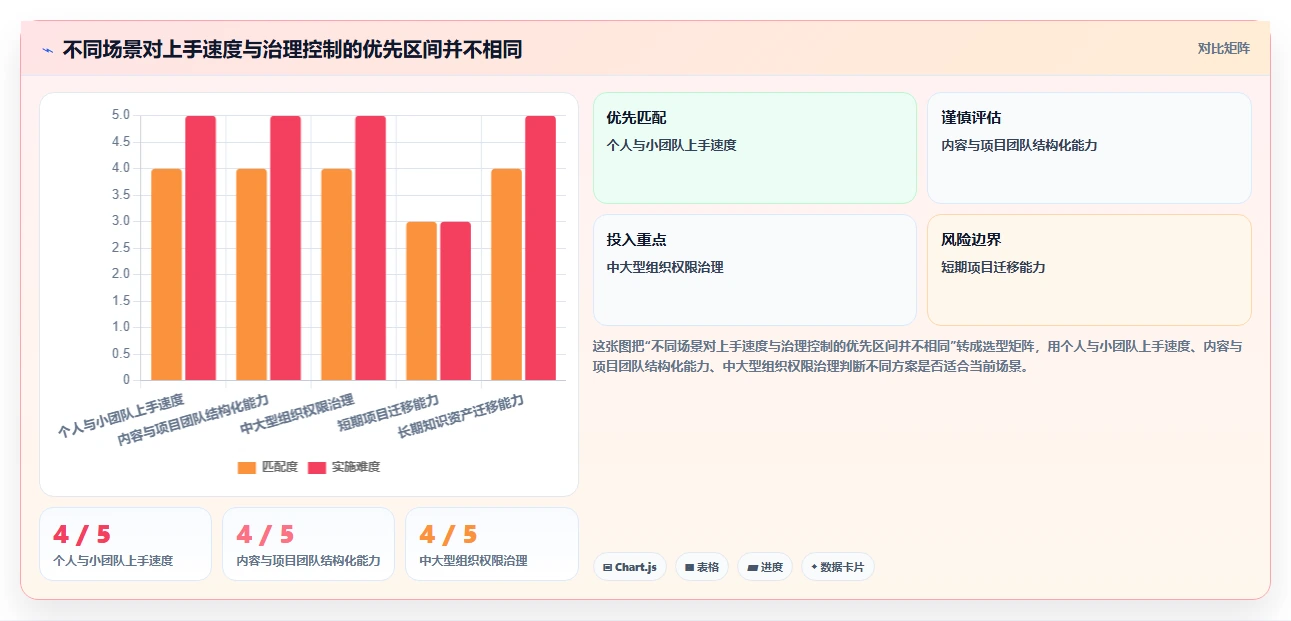
Task: Click red 实施难度 bar for 内容与项目团队结构化能力
Action: pos(285,248)
